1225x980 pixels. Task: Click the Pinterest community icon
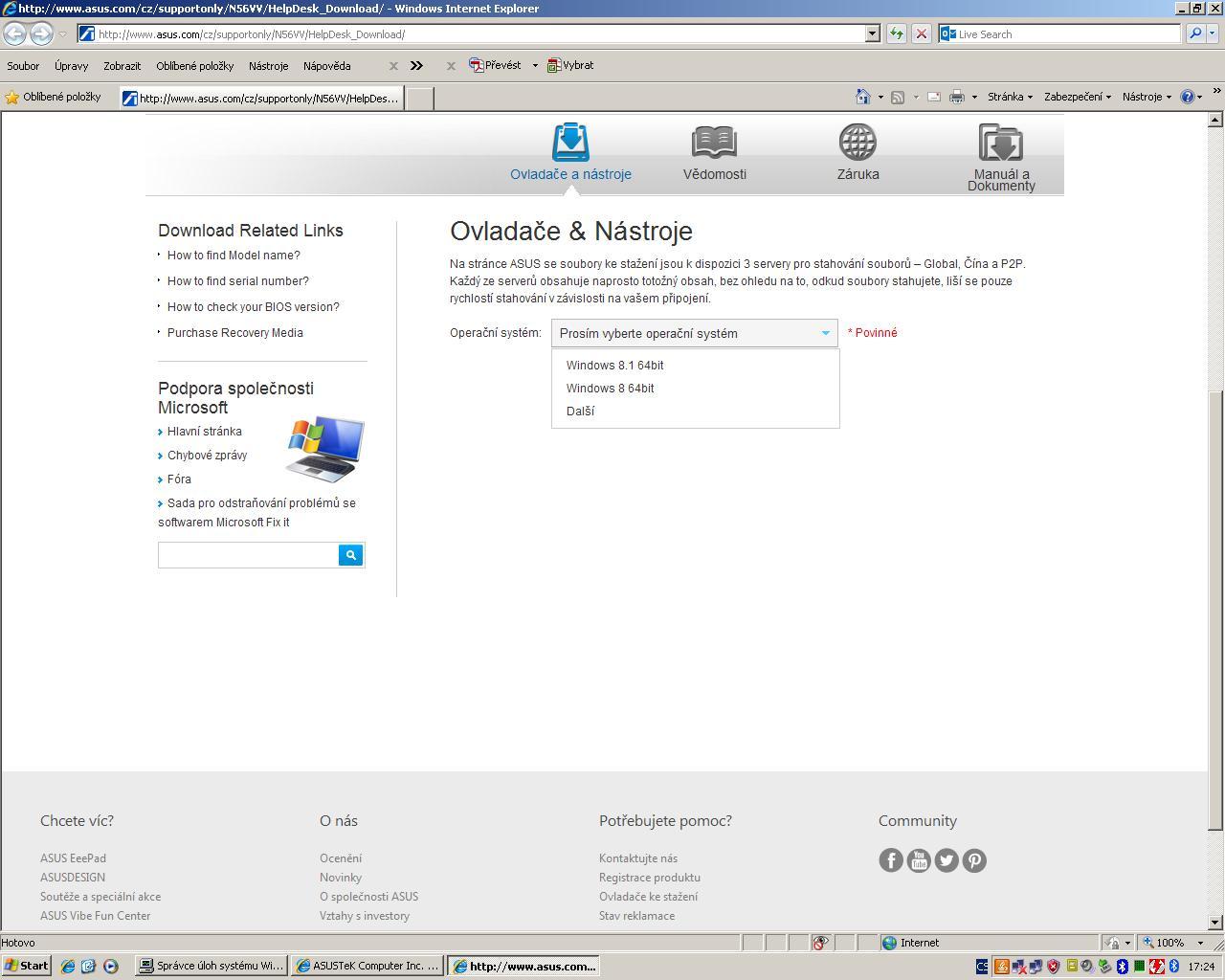click(974, 860)
